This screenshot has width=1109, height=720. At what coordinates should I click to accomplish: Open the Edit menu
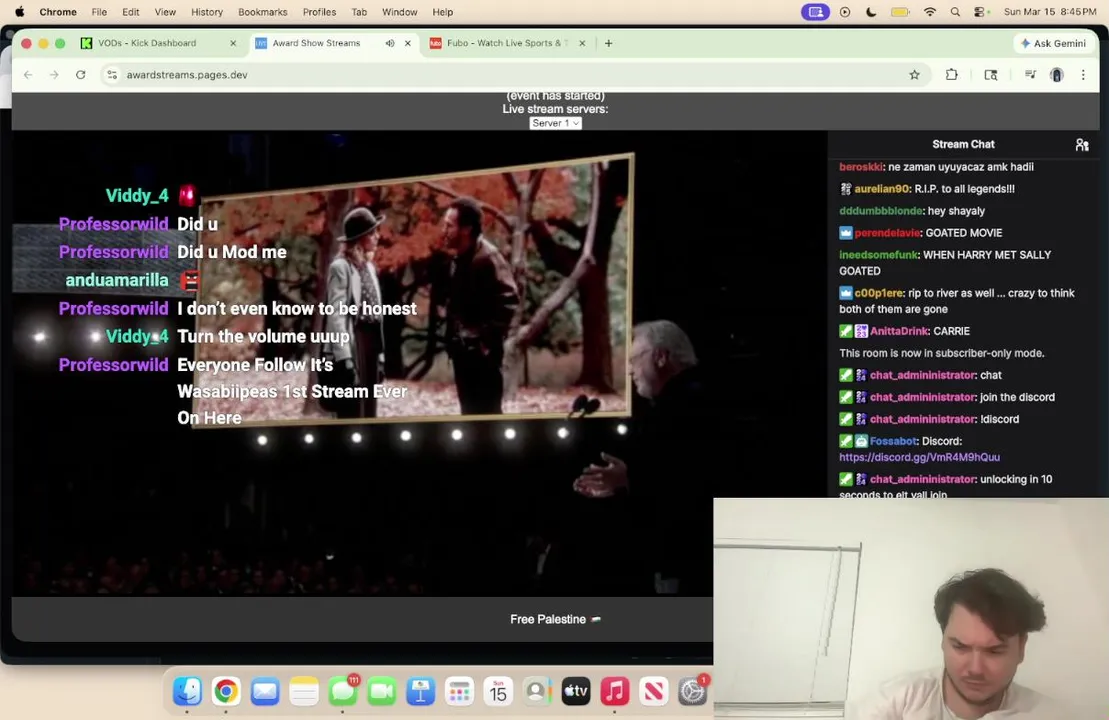[130, 12]
